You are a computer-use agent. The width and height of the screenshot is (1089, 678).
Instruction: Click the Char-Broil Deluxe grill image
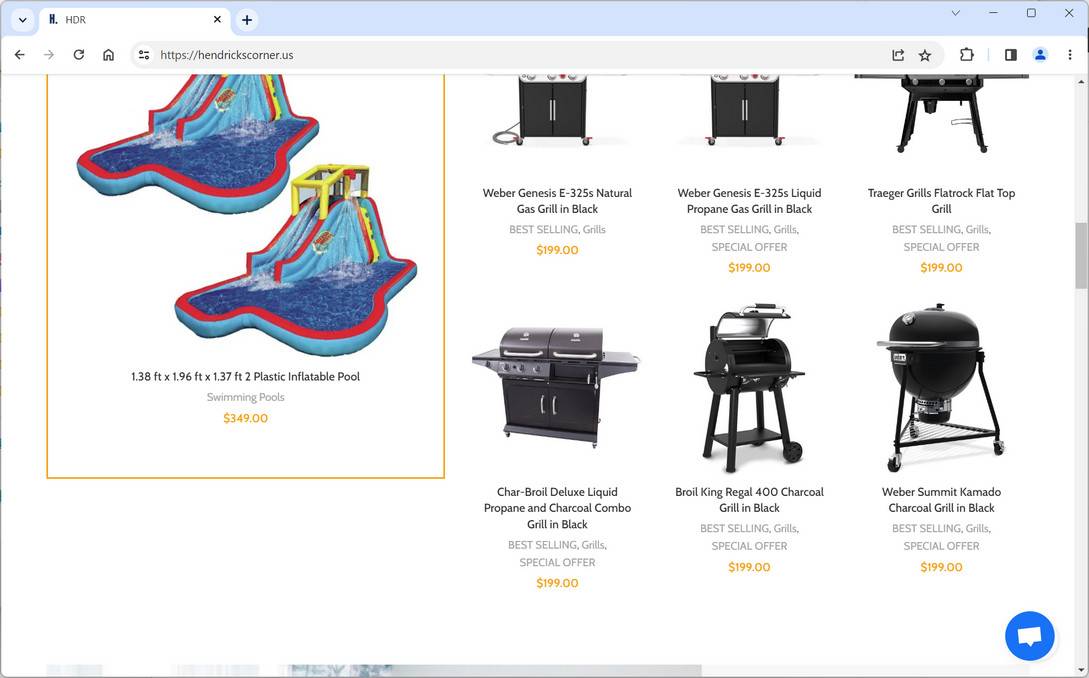(x=556, y=387)
